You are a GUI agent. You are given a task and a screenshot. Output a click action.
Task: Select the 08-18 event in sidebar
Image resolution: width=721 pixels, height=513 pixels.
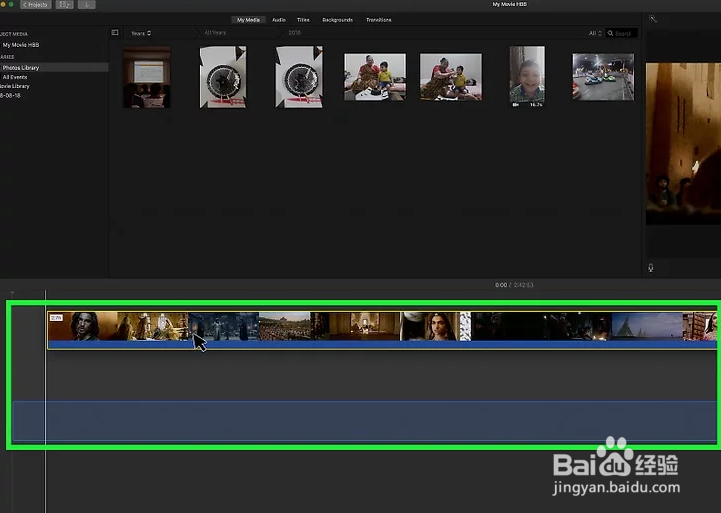(x=10, y=96)
